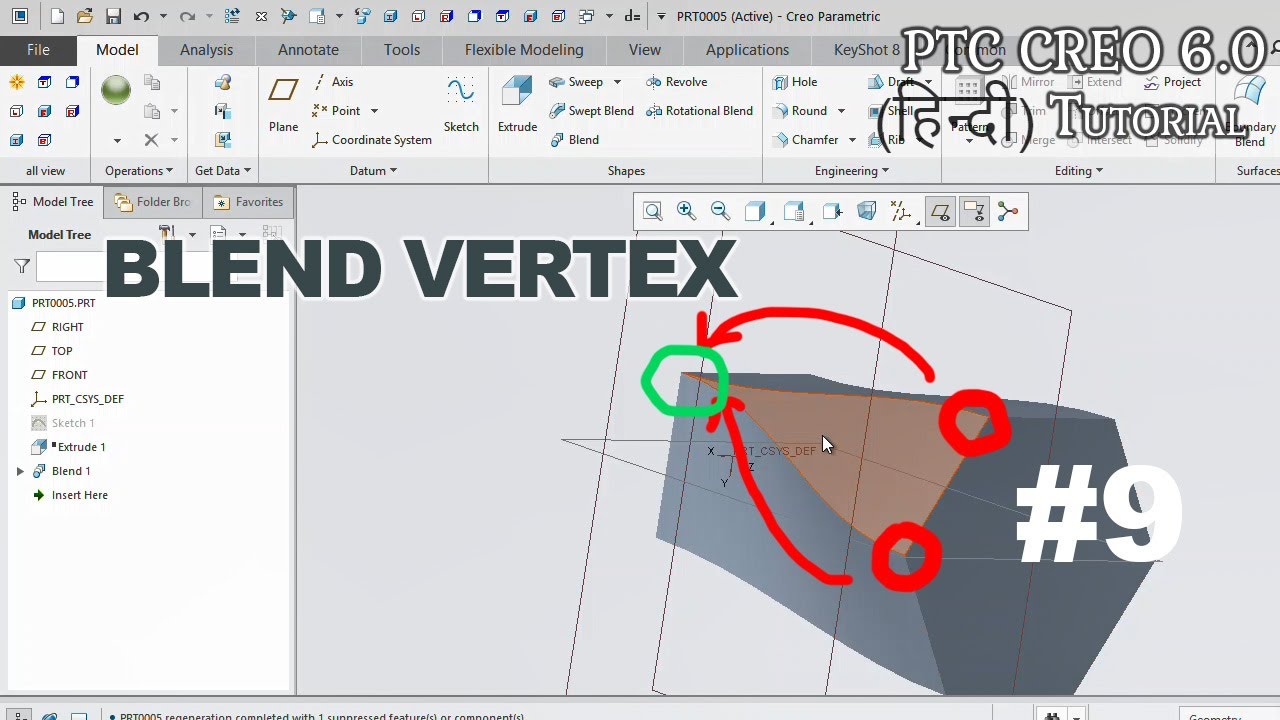Start the Hole tool

tap(795, 82)
